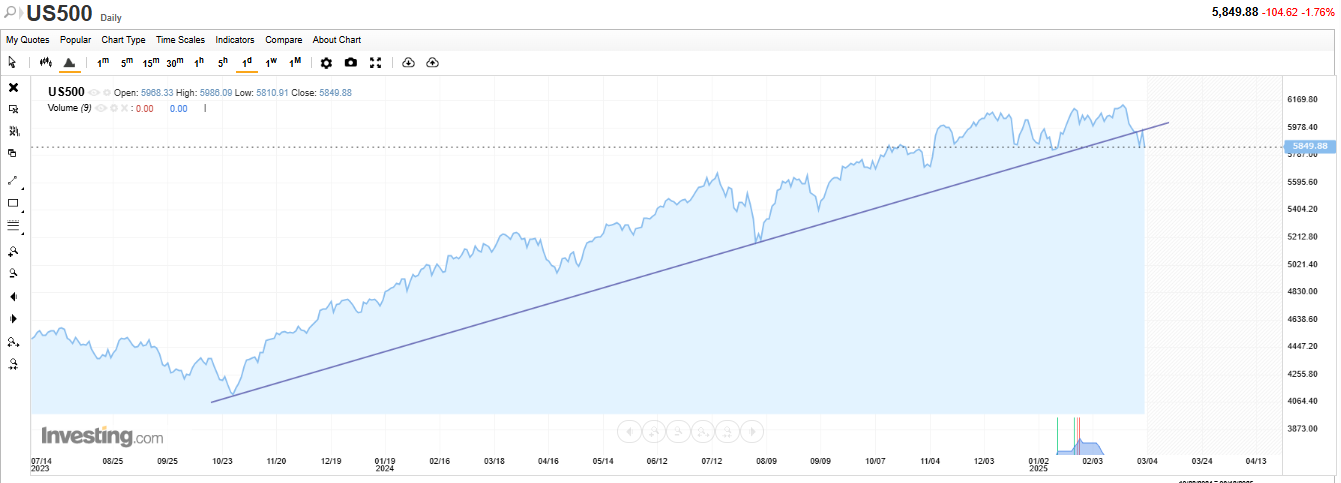Open the Chart Type menu

(123, 40)
